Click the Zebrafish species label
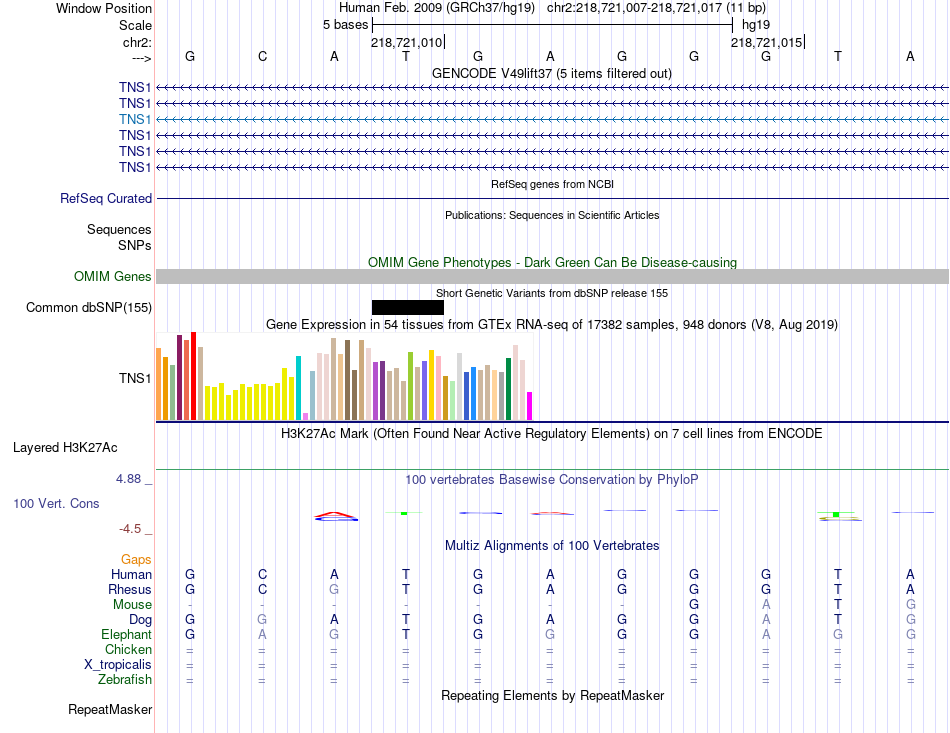The width and height of the screenshot is (950, 733). point(125,680)
